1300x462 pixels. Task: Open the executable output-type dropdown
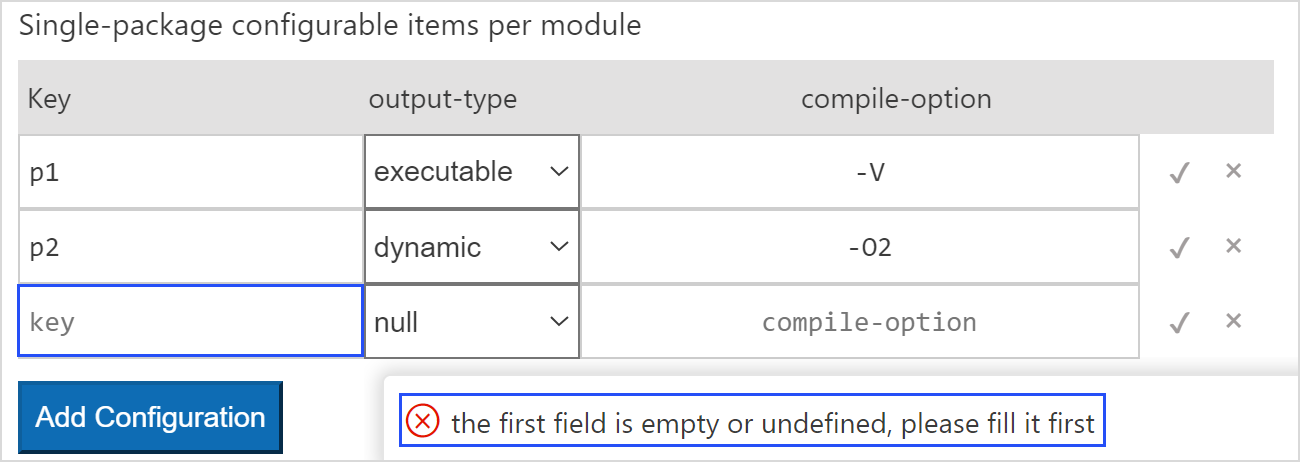tap(471, 172)
